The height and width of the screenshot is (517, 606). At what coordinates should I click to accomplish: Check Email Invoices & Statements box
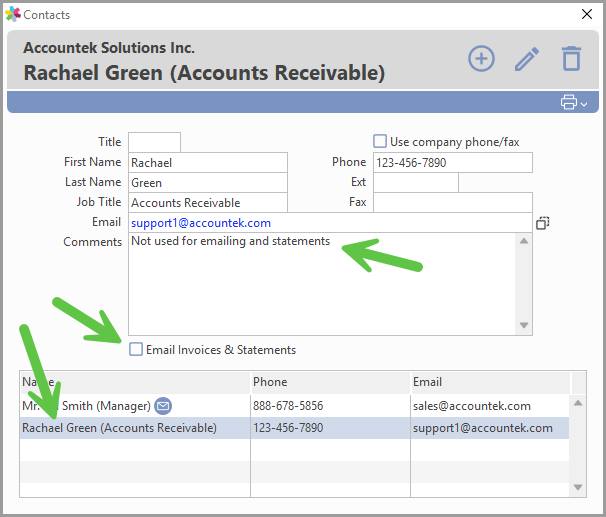136,349
